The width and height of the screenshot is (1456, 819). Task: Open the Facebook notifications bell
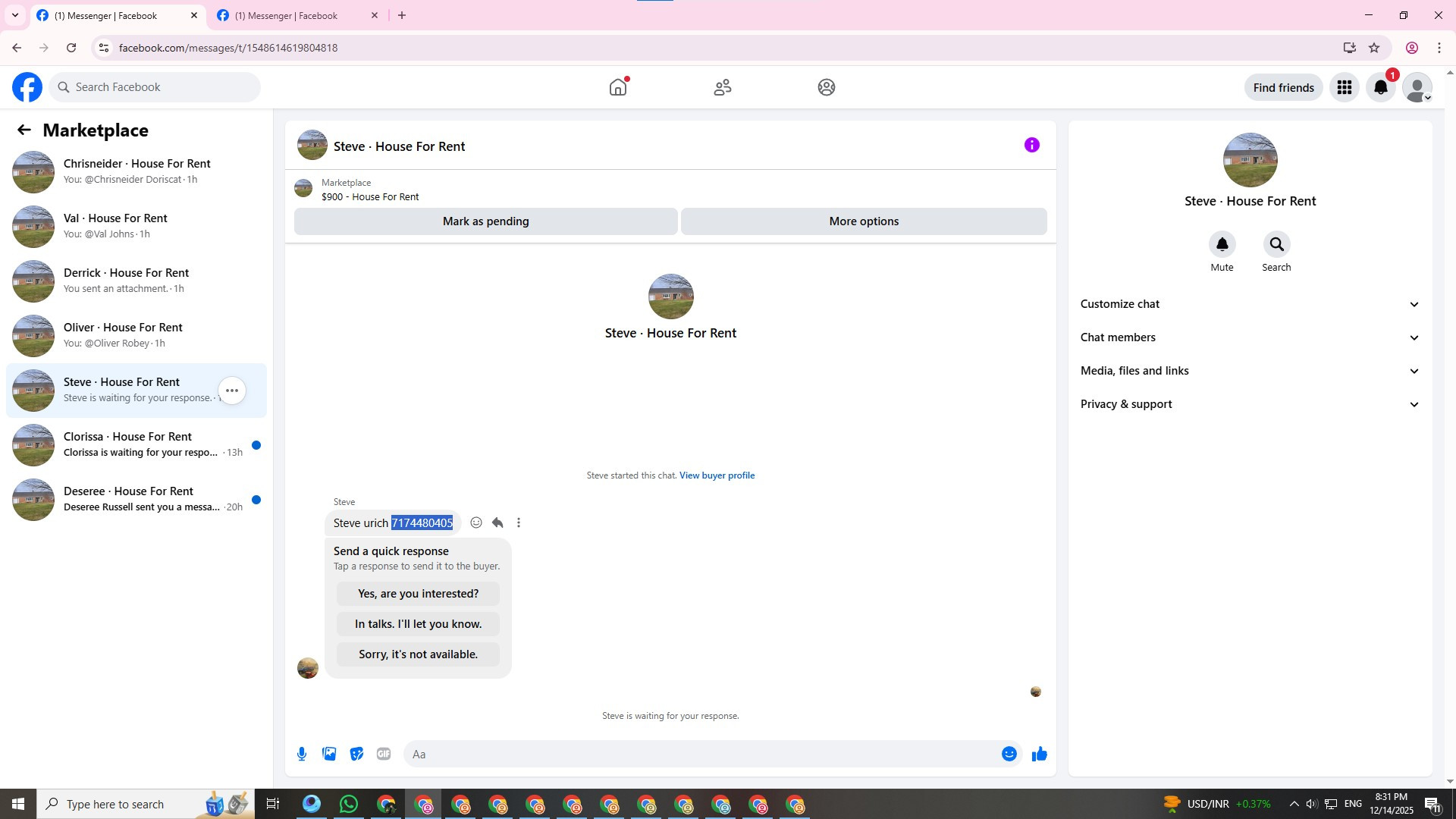coord(1380,87)
